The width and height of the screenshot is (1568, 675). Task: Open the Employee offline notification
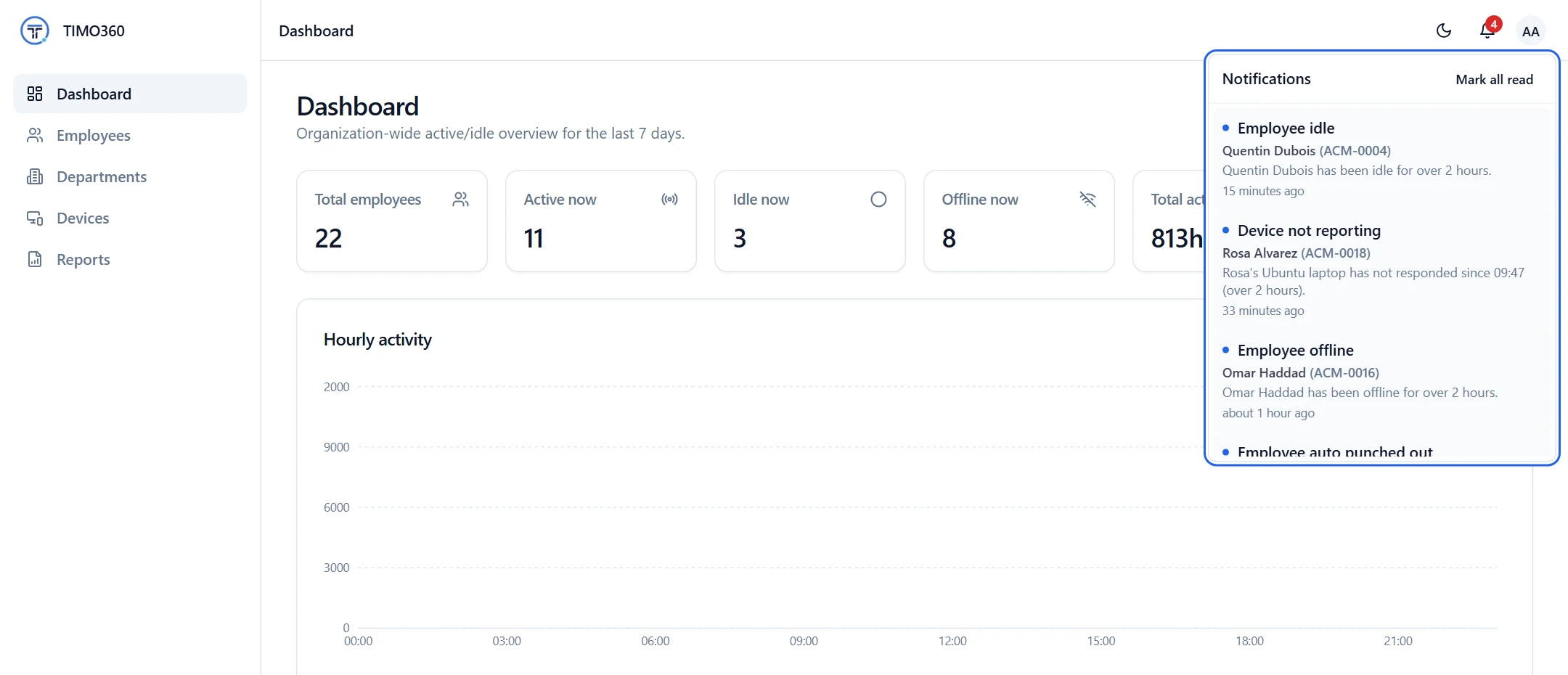[x=1381, y=381]
